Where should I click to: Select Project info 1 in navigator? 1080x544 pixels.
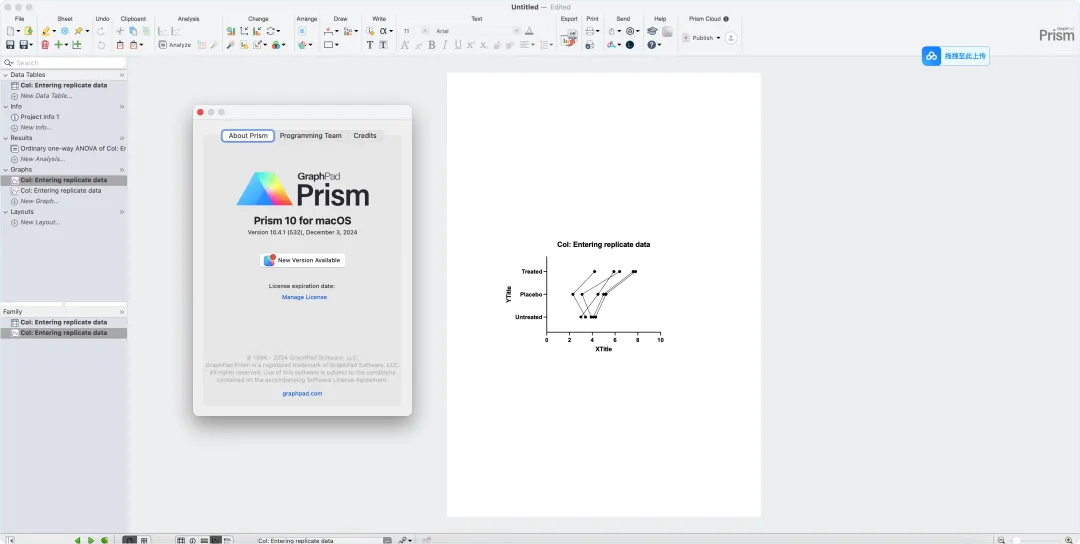pos(40,117)
